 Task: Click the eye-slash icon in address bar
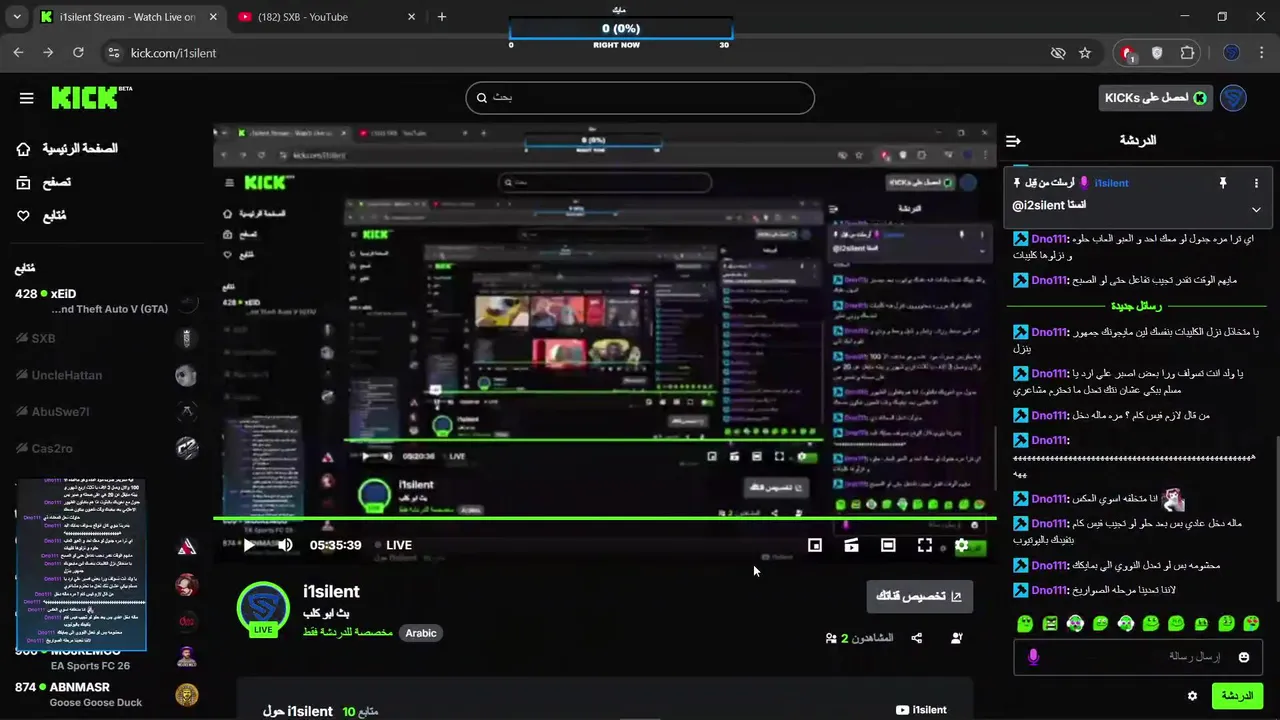pyautogui.click(x=1058, y=53)
